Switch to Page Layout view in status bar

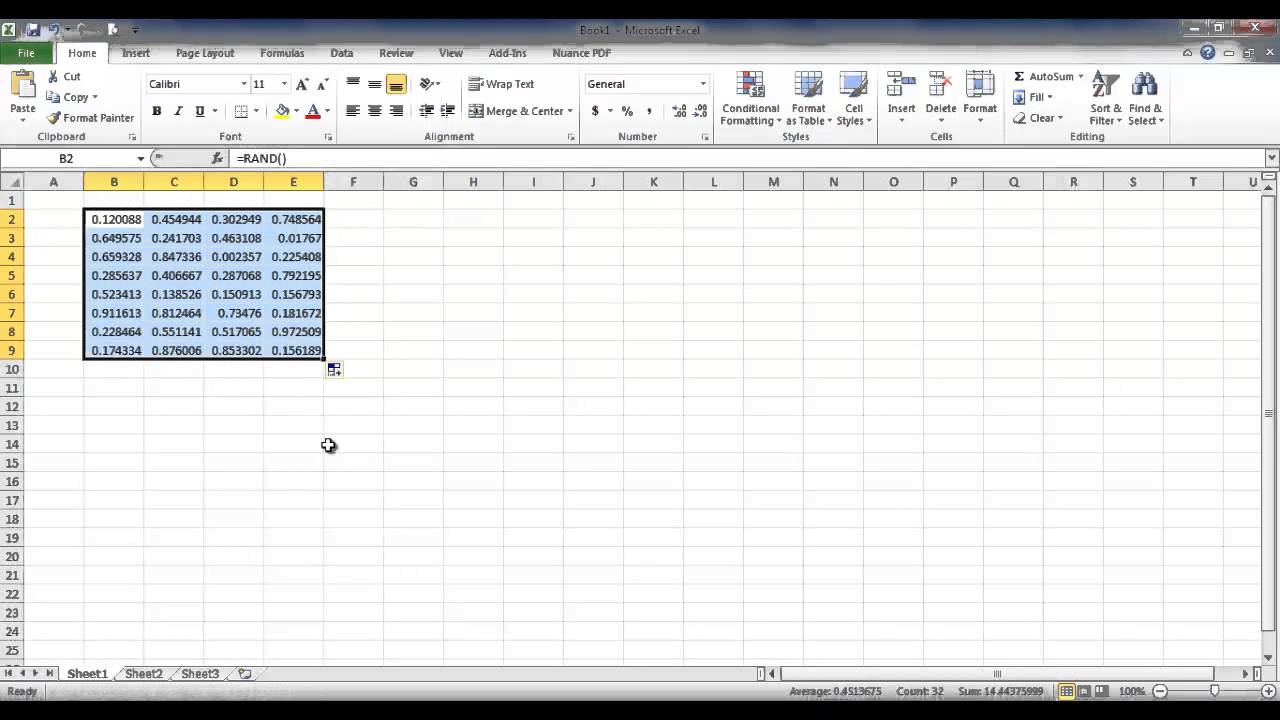(1084, 691)
